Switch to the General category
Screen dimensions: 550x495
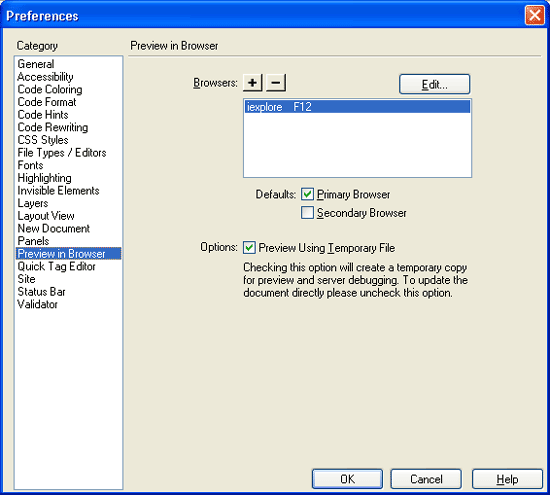(x=36, y=64)
